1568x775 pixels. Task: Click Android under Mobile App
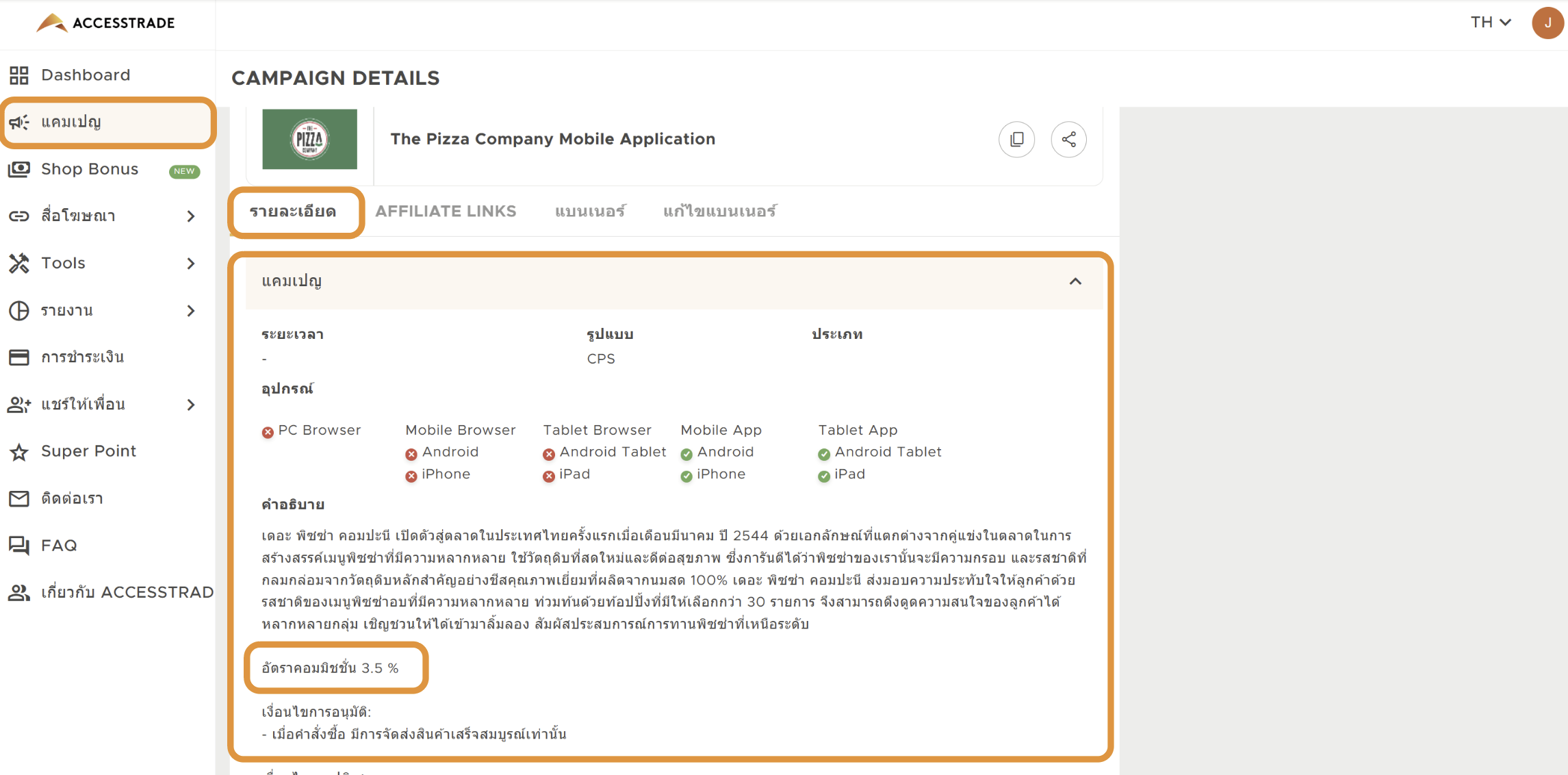coord(717,453)
